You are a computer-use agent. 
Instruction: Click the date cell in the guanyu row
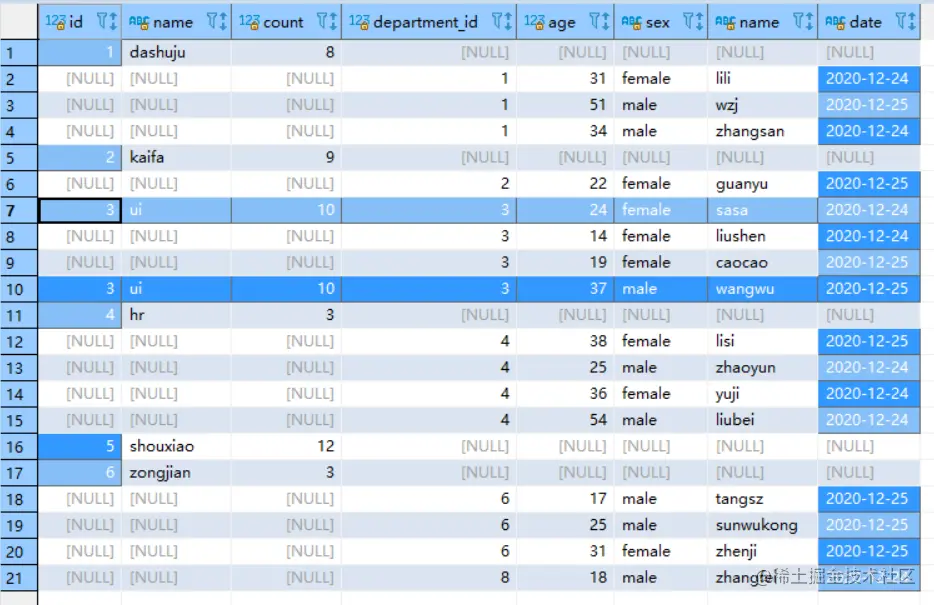pyautogui.click(x=869, y=183)
